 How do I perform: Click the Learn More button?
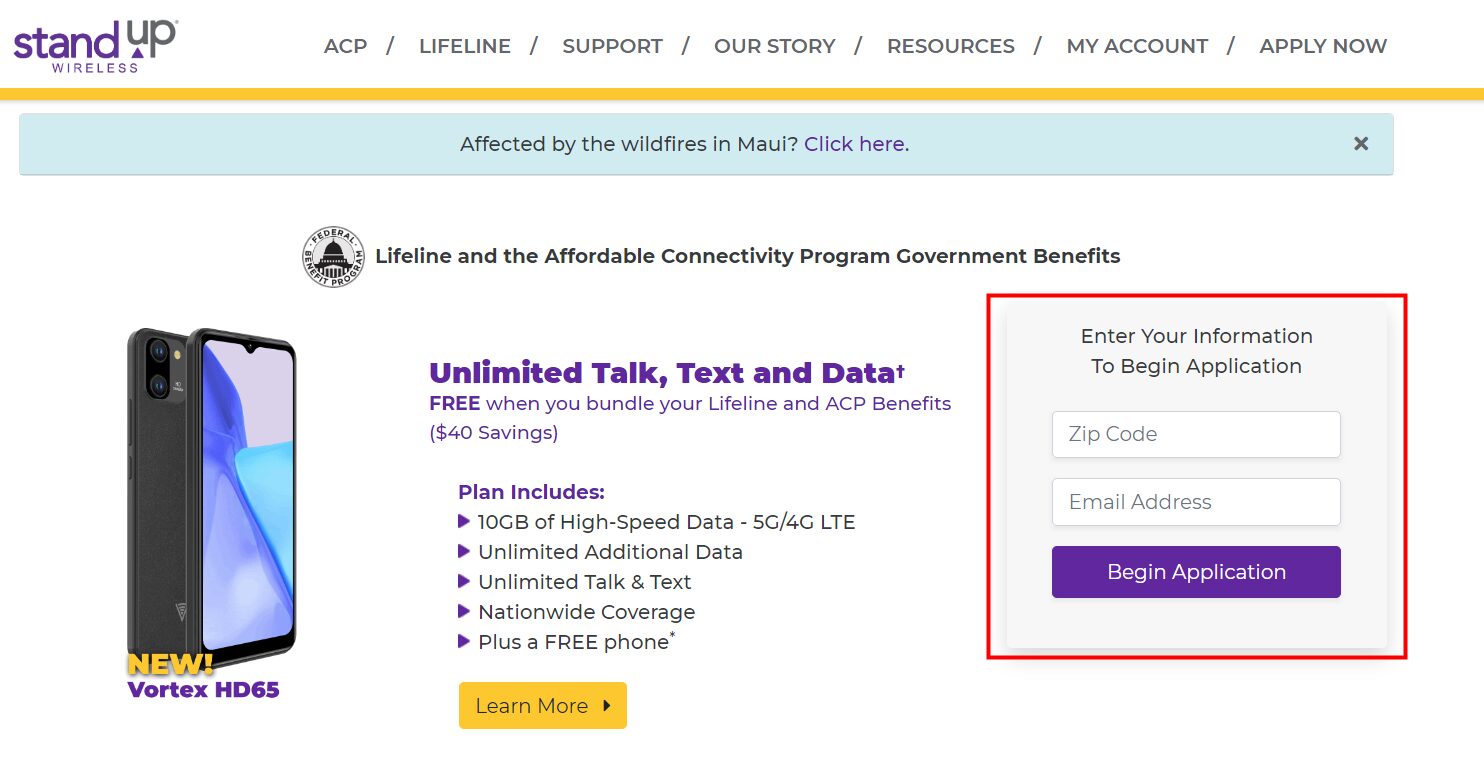(542, 706)
